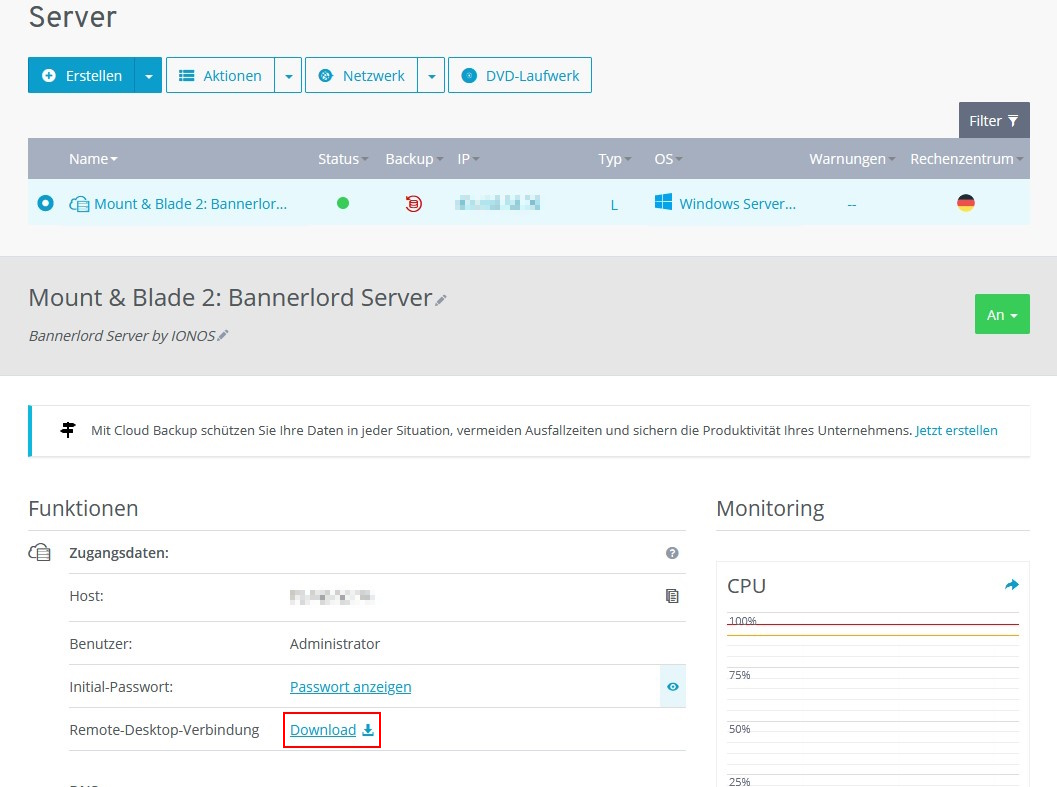Select the Bannerlord server radio button

(45, 203)
